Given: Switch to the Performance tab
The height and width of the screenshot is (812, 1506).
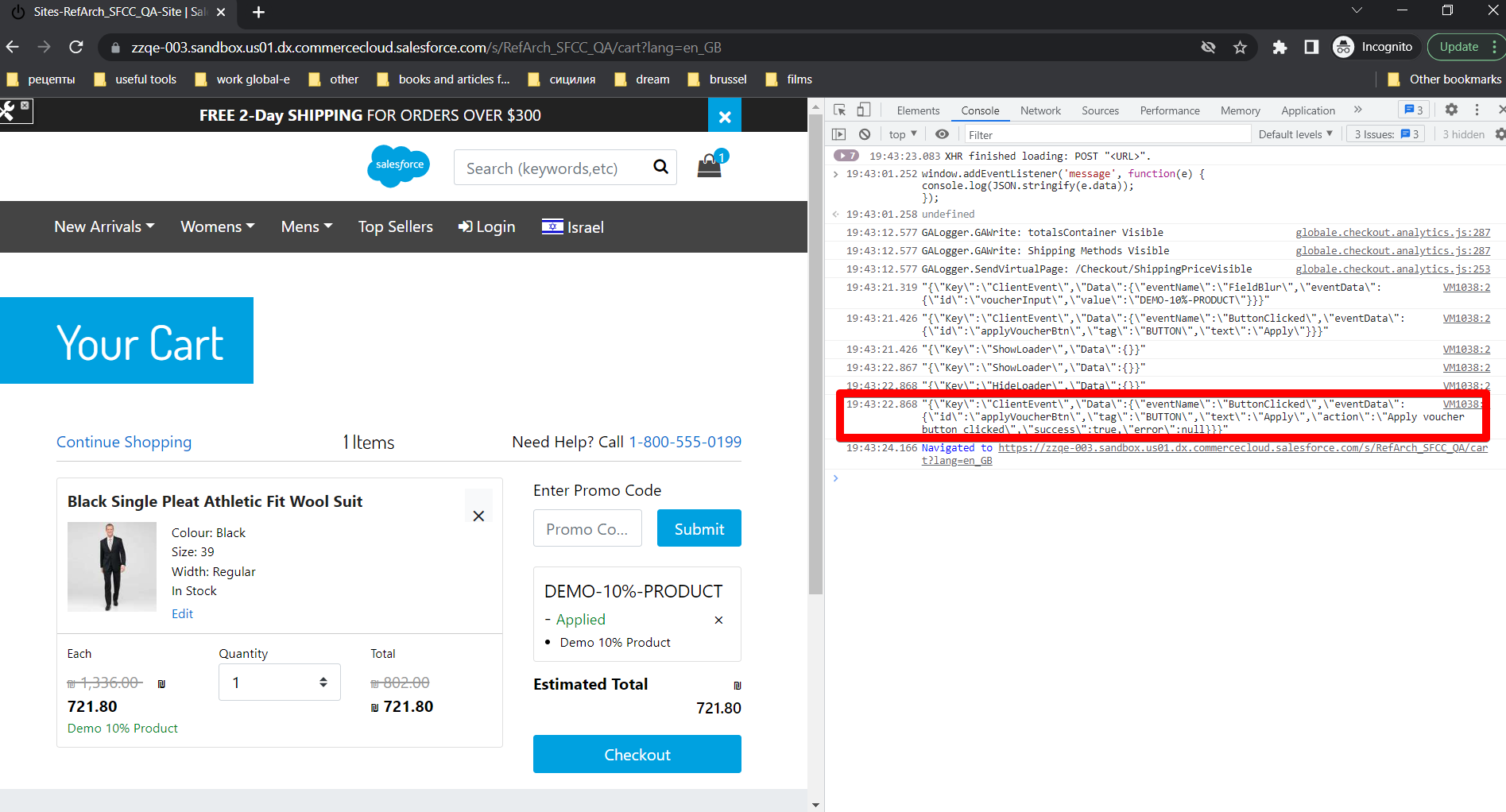Looking at the screenshot, I should coord(1170,110).
